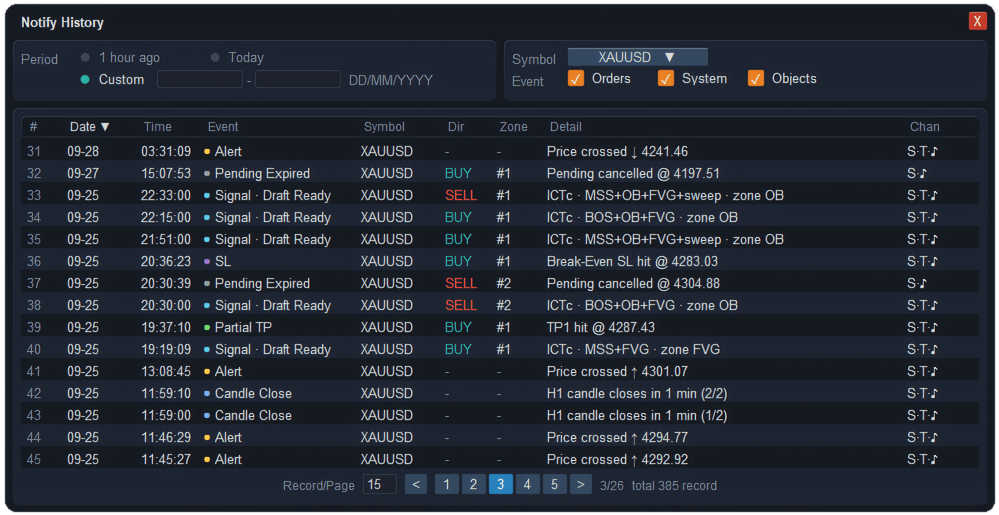Click the blue Candle Close dot row 42
This screenshot has width=999, height=515.
point(207,393)
